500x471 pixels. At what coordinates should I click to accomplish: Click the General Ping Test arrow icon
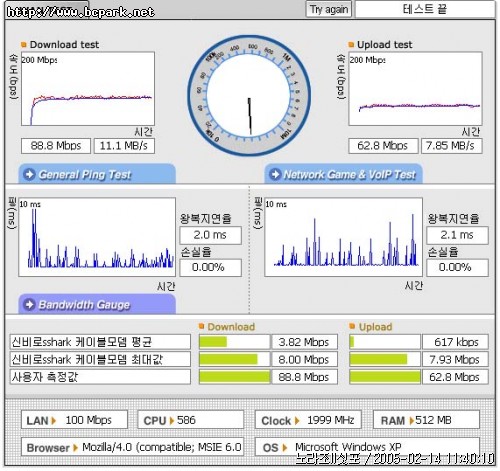click(30, 174)
